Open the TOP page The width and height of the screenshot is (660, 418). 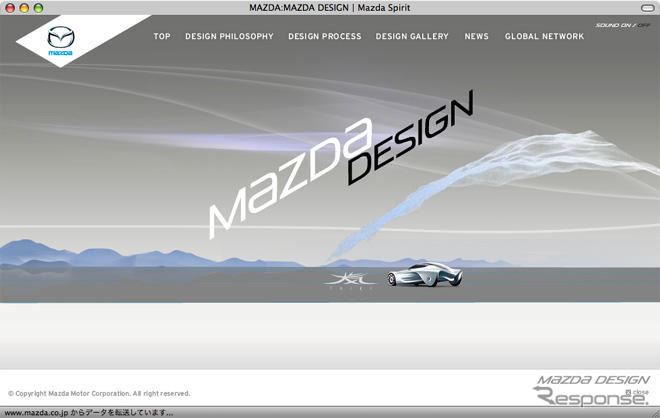pos(162,36)
